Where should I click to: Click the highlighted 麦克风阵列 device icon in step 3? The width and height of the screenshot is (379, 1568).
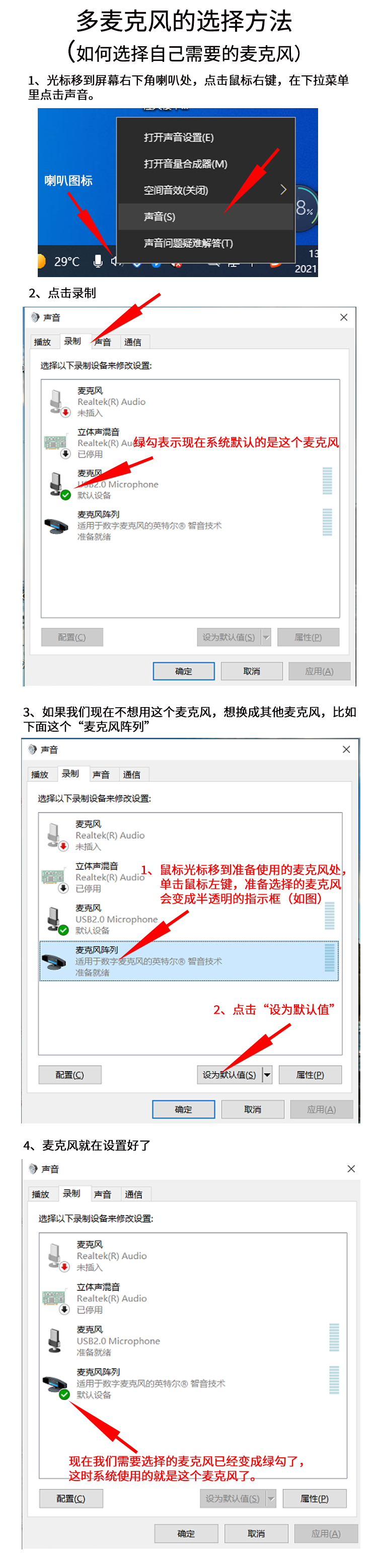click(x=55, y=961)
